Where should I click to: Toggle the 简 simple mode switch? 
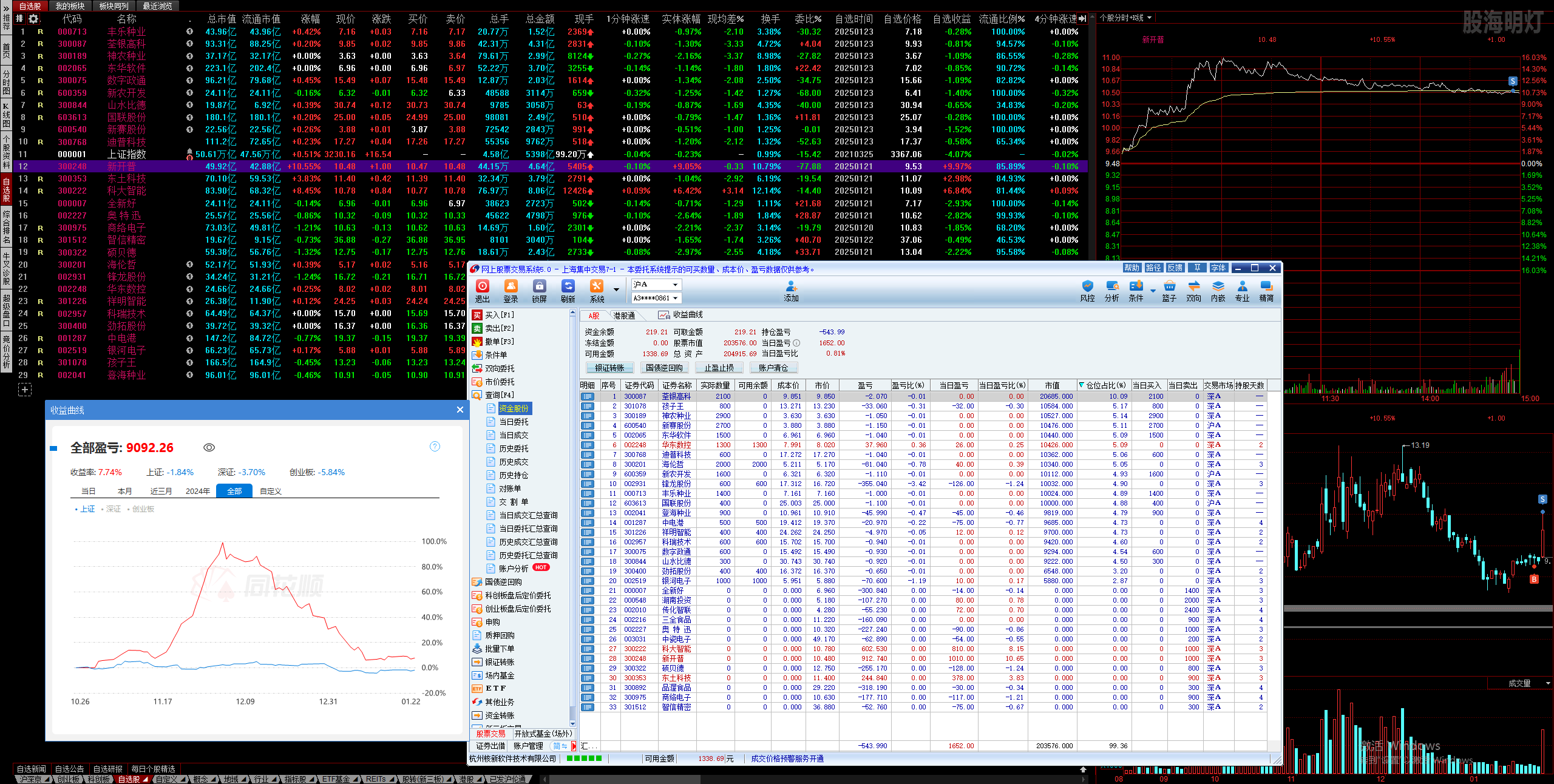[x=560, y=746]
